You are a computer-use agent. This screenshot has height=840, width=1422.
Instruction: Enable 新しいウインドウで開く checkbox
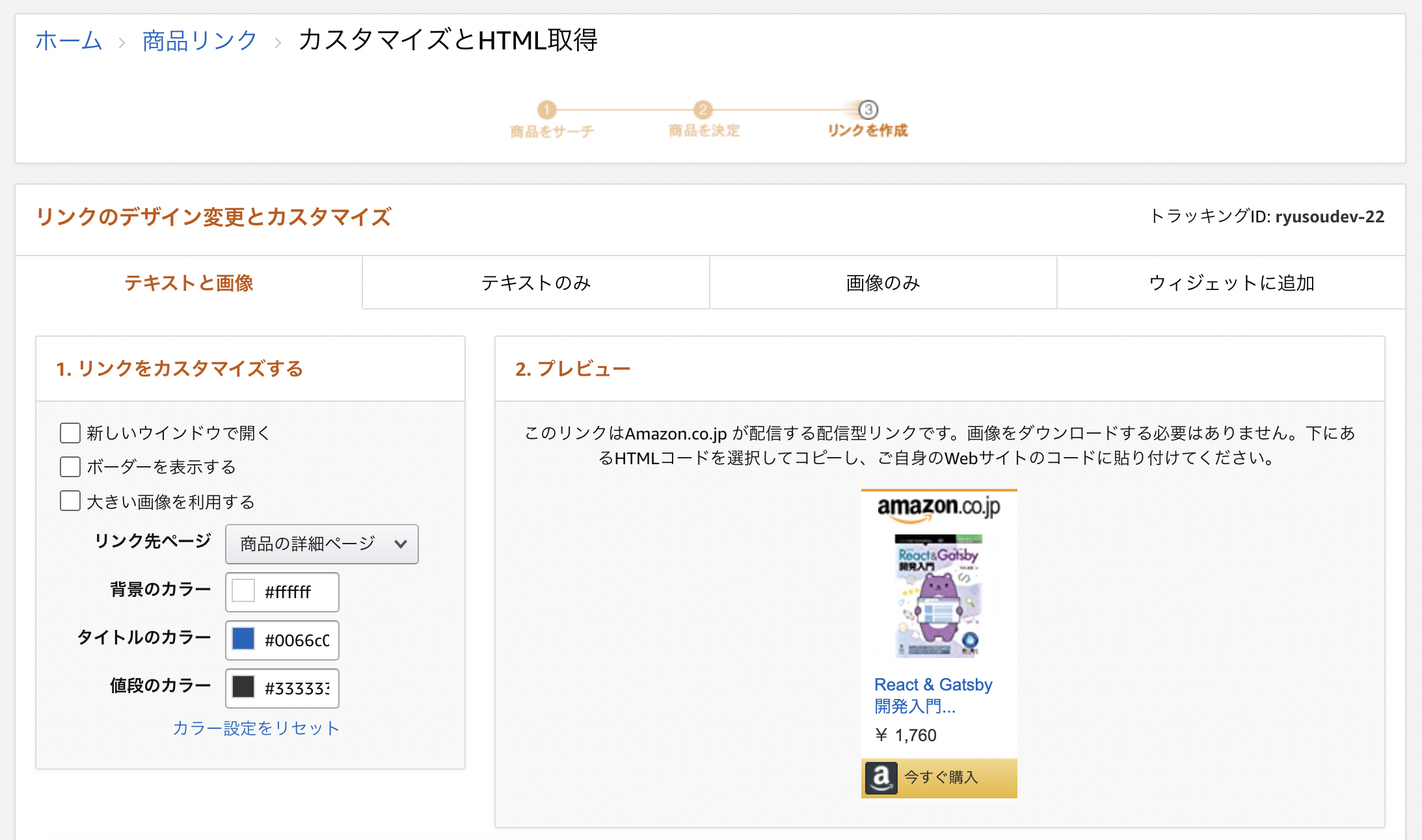click(70, 433)
